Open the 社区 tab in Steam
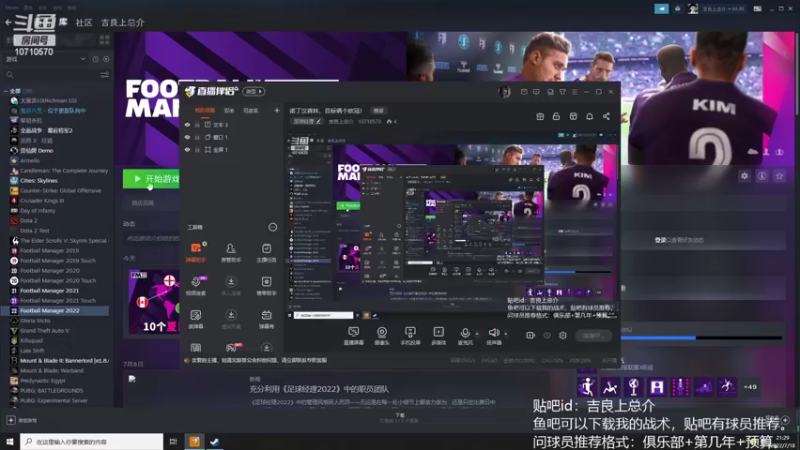This screenshot has width=800, height=450. [x=84, y=22]
